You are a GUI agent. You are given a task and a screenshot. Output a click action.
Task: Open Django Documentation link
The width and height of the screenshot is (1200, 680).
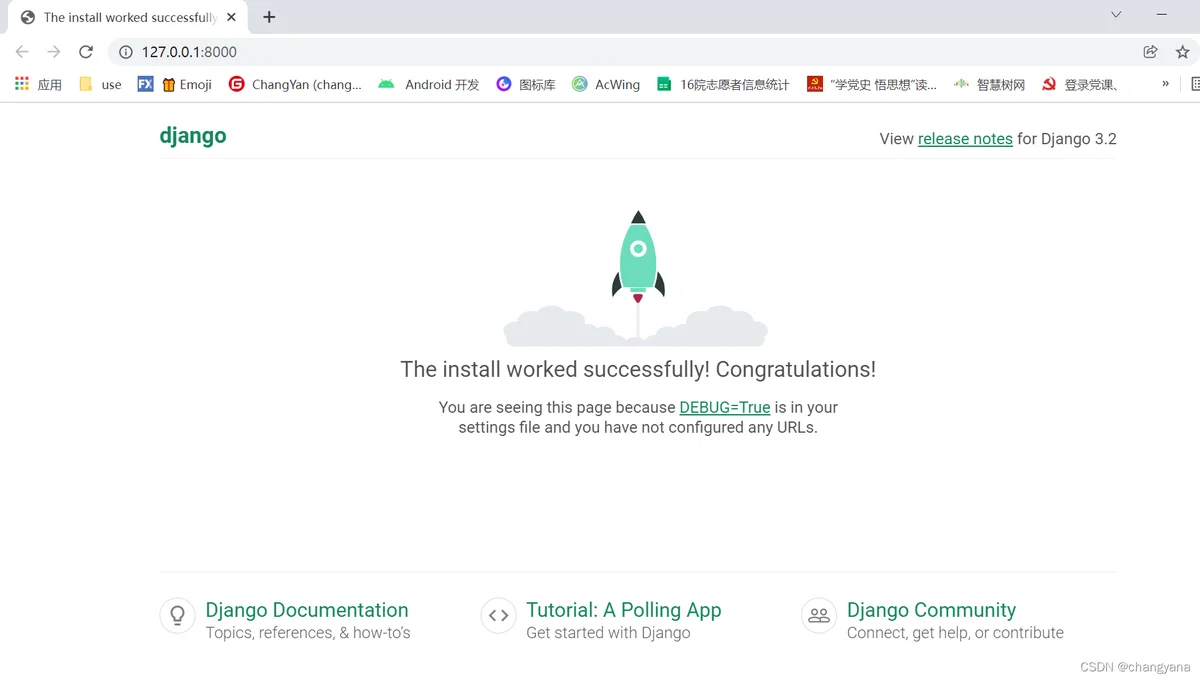click(x=307, y=610)
